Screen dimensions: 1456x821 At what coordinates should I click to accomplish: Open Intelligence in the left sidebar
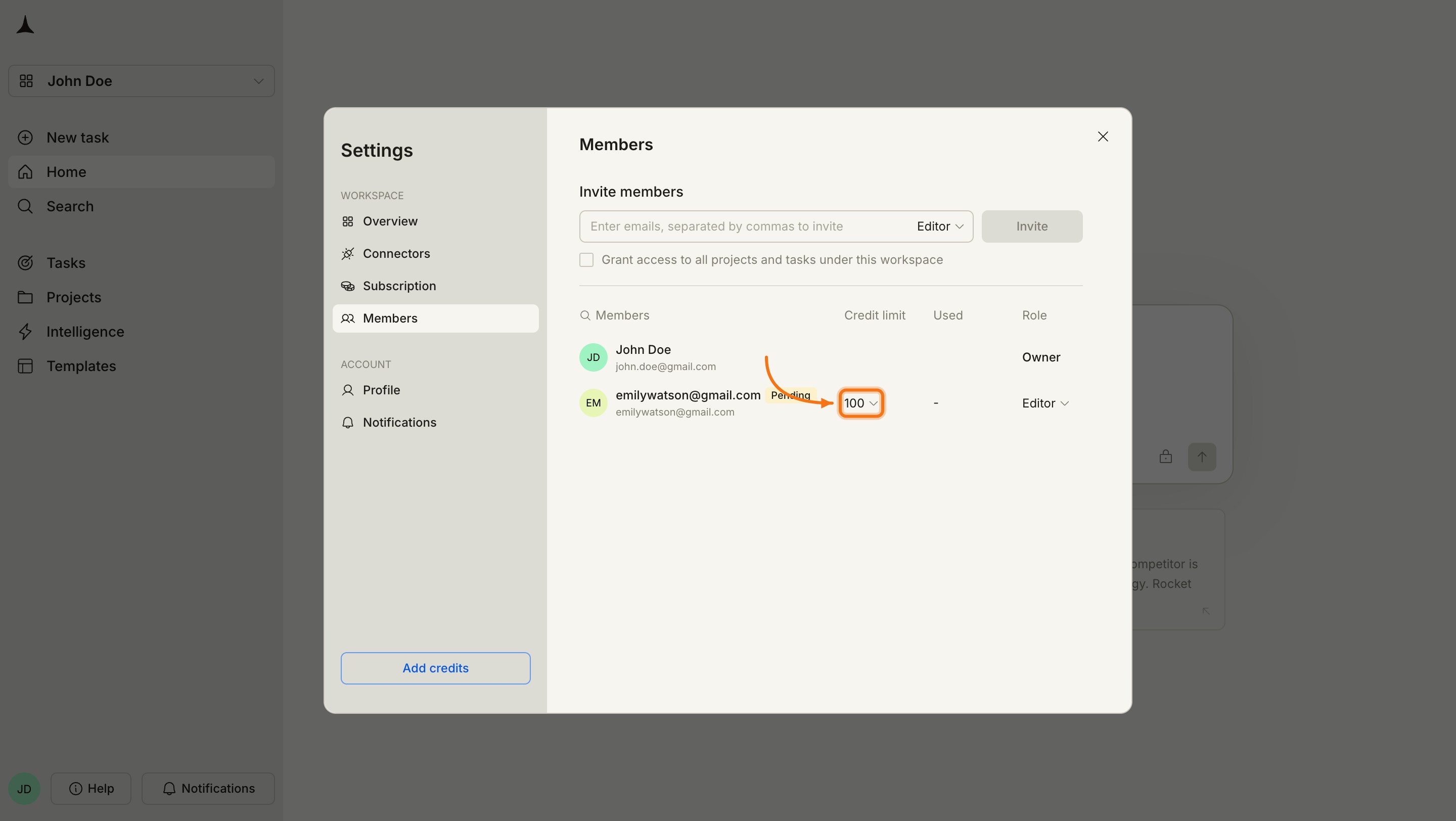pyautogui.click(x=142, y=332)
